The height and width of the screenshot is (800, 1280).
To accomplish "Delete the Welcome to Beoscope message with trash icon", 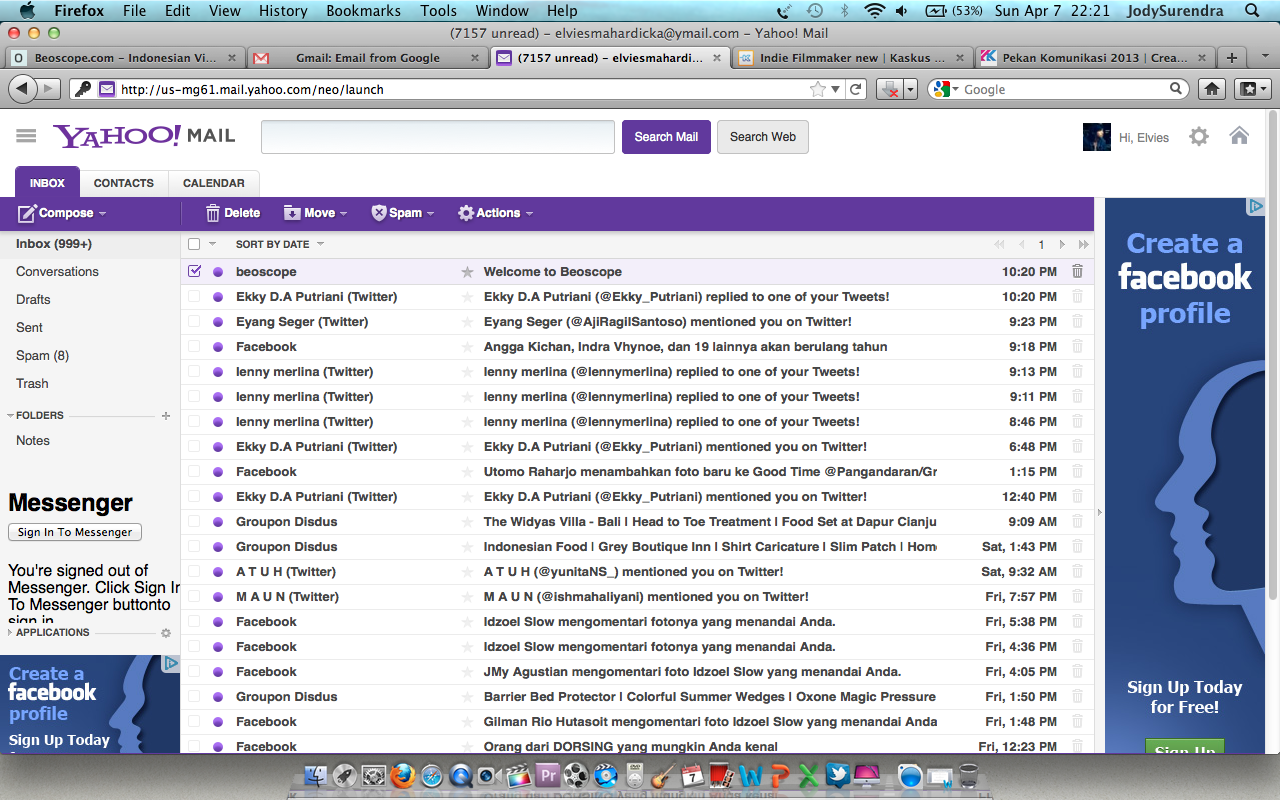I will point(1077,271).
